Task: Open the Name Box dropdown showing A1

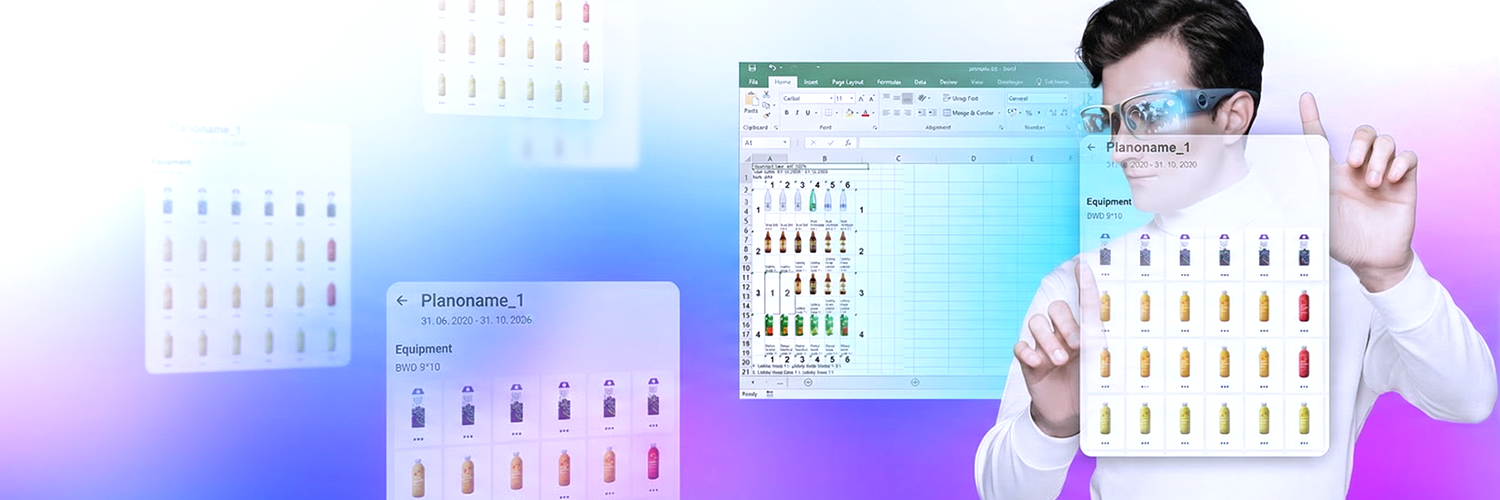Action: pos(784,143)
